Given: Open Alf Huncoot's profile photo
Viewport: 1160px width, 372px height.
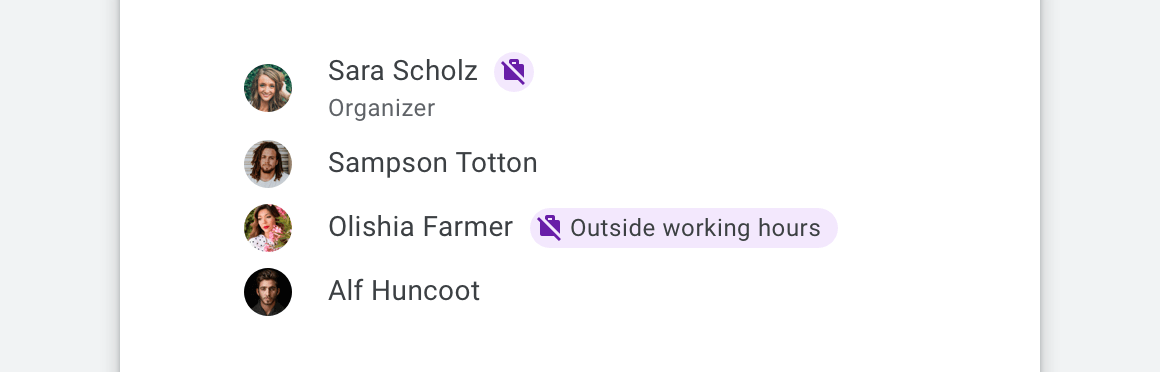Looking at the screenshot, I should coord(268,291).
